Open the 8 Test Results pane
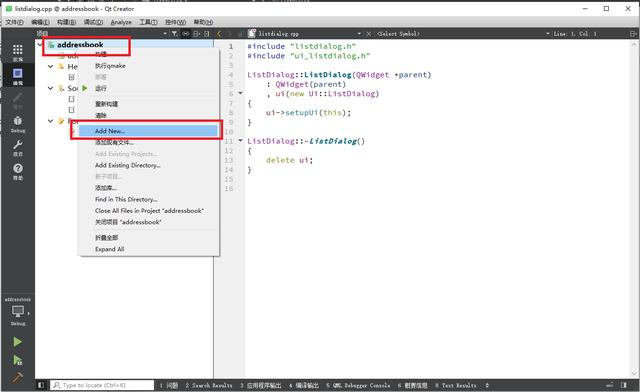 [456, 385]
